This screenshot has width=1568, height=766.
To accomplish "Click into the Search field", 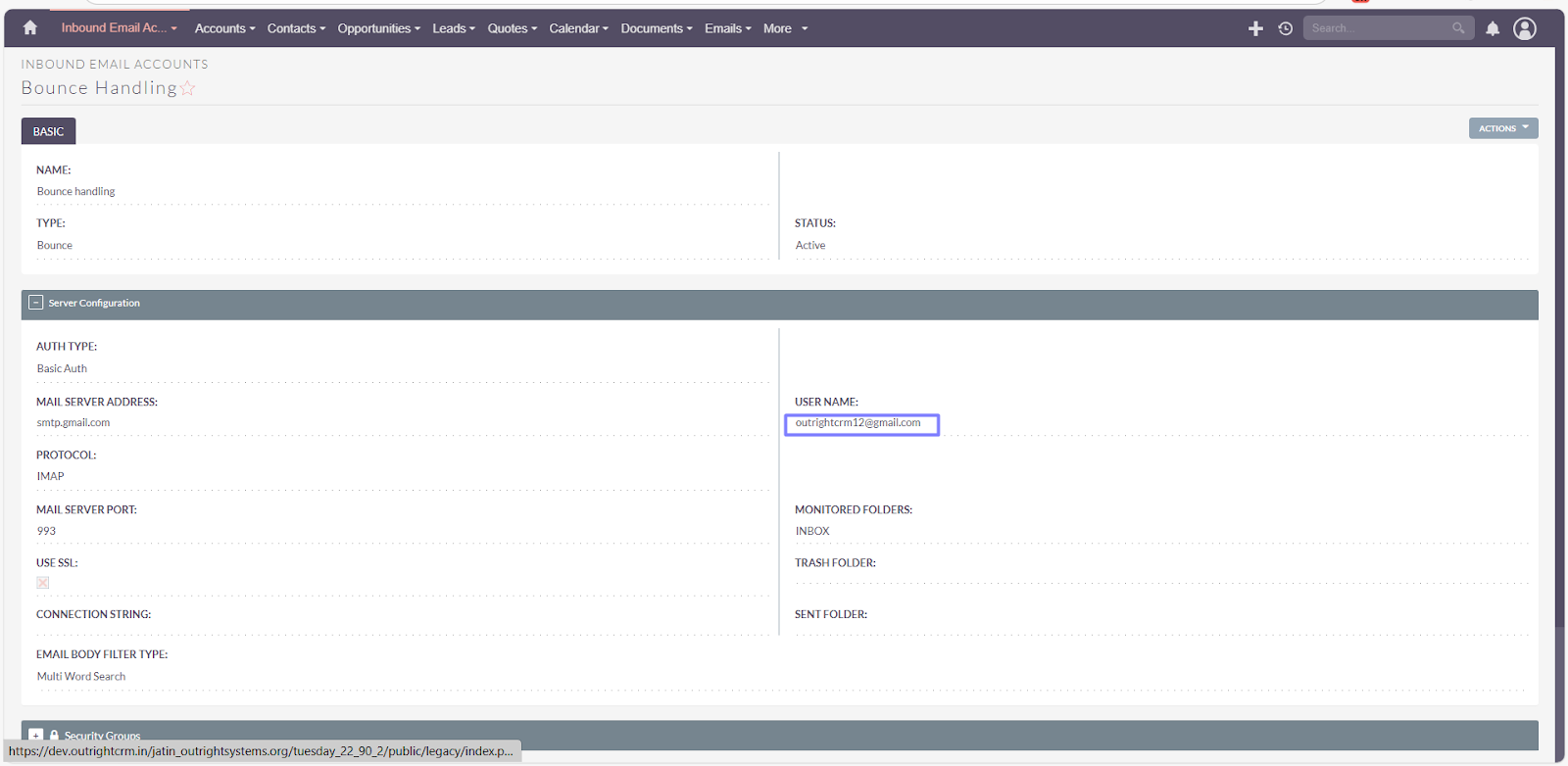I will [x=1377, y=28].
